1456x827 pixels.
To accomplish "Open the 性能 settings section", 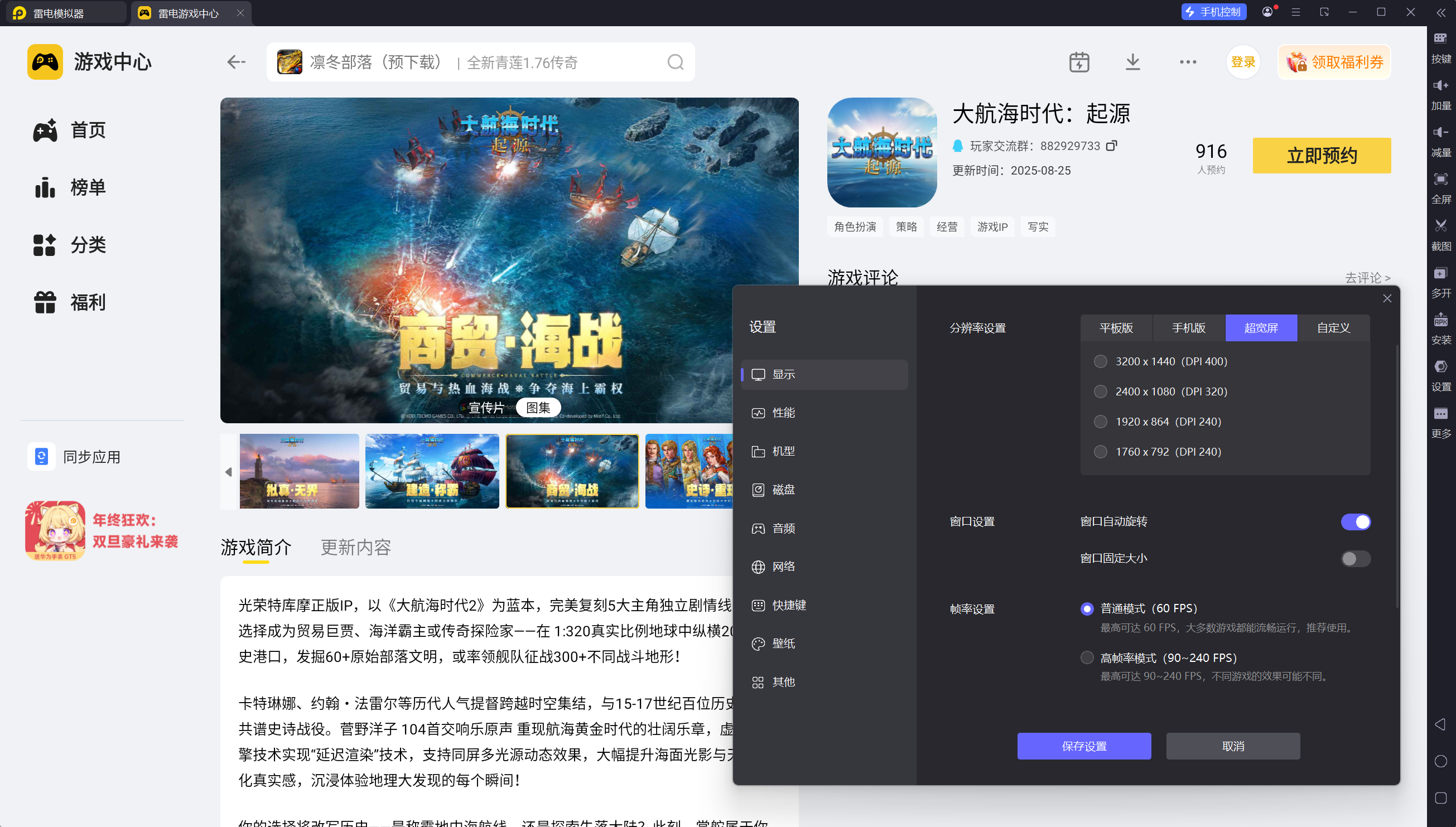I will [783, 413].
